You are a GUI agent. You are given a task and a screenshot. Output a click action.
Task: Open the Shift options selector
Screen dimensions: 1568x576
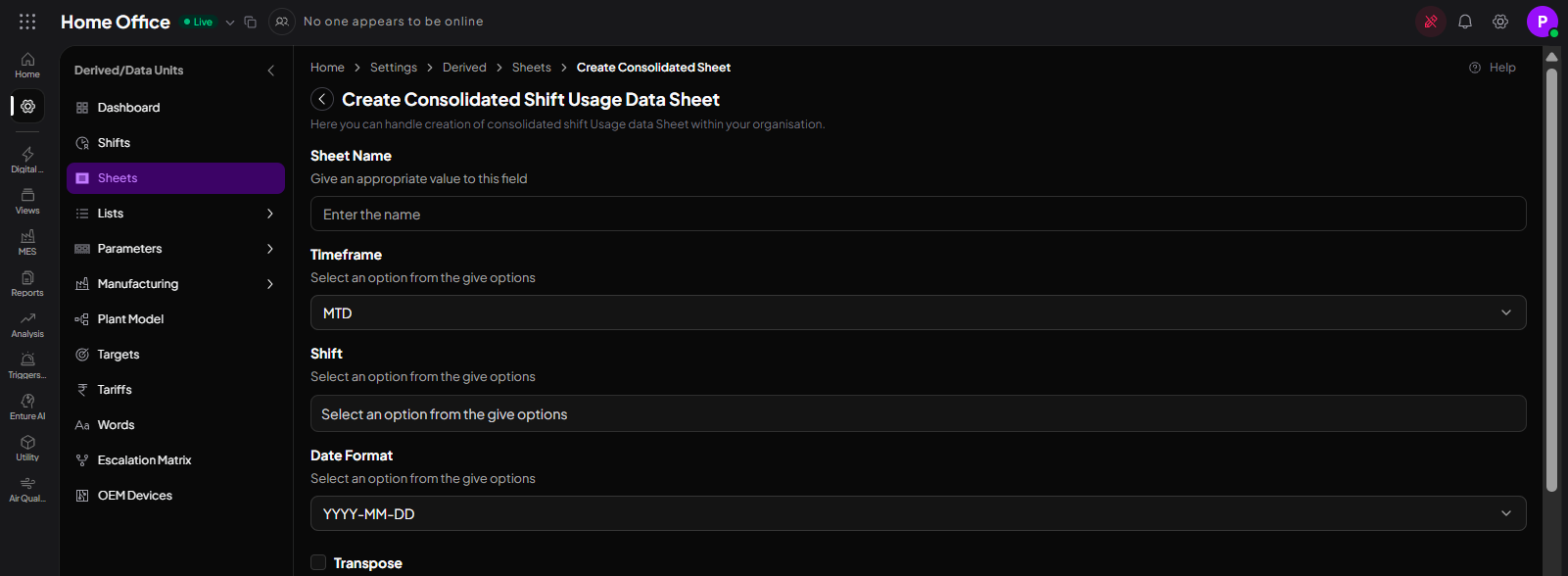[918, 413]
